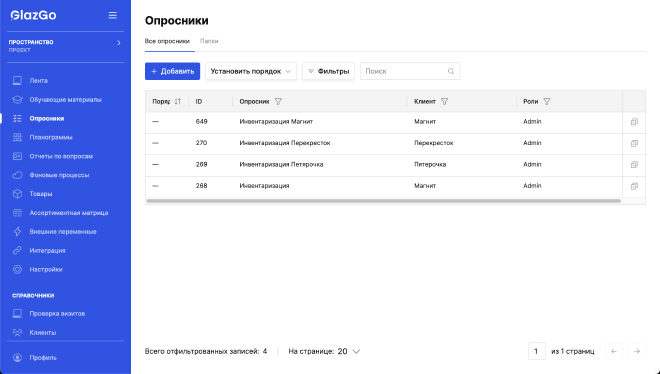660x374 pixels.
Task: Open Лента in the sidebar menu
Action: [x=39, y=80]
